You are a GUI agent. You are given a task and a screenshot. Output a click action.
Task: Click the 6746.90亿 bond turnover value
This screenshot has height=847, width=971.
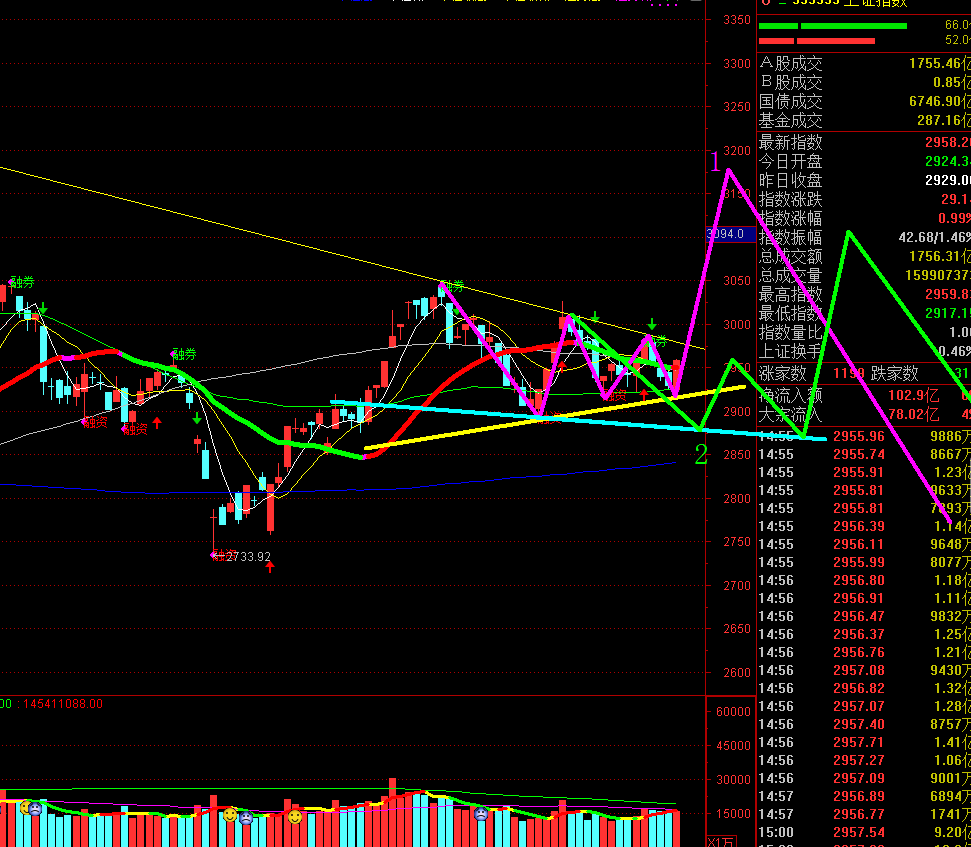(x=939, y=101)
